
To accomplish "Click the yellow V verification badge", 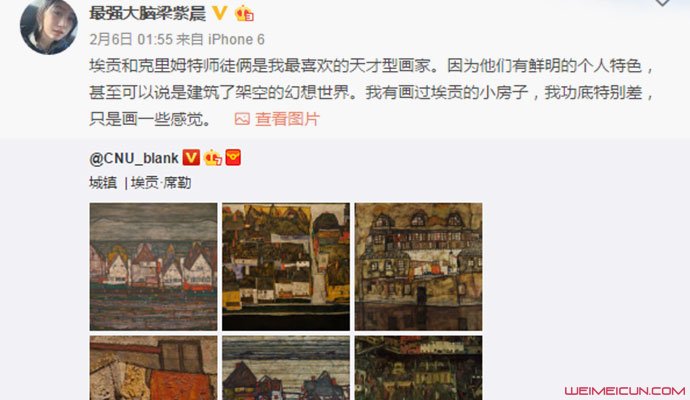I will click(x=219, y=13).
